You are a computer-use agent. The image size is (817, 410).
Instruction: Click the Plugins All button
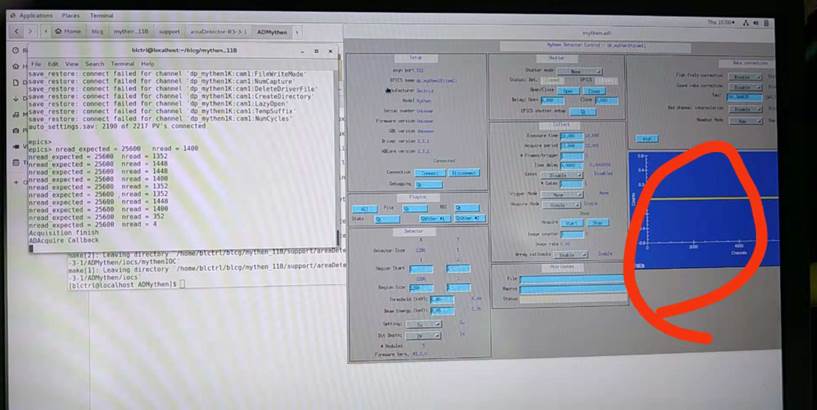click(364, 209)
